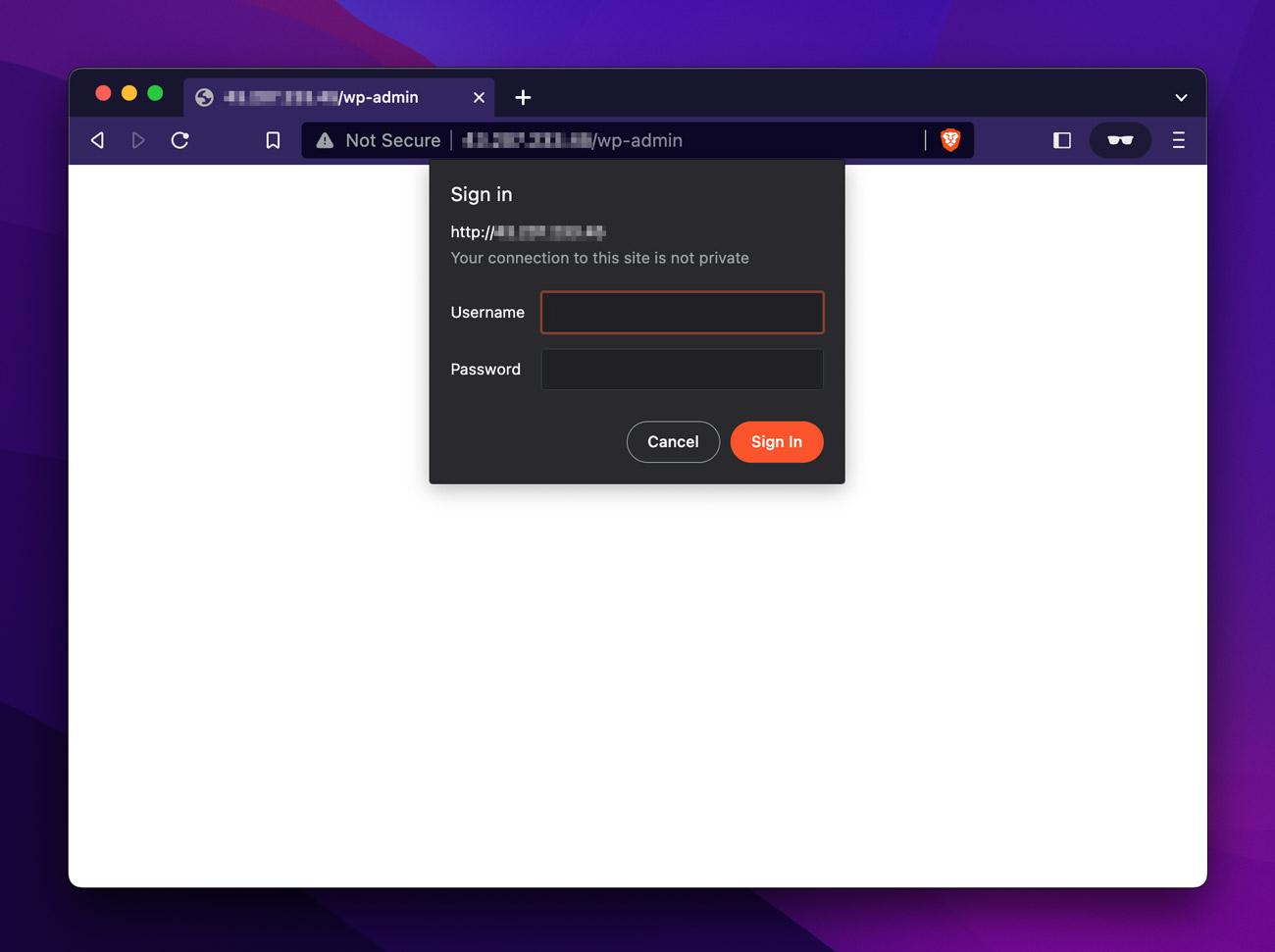
Task: Cancel the sign-in dialog
Action: tap(673, 441)
